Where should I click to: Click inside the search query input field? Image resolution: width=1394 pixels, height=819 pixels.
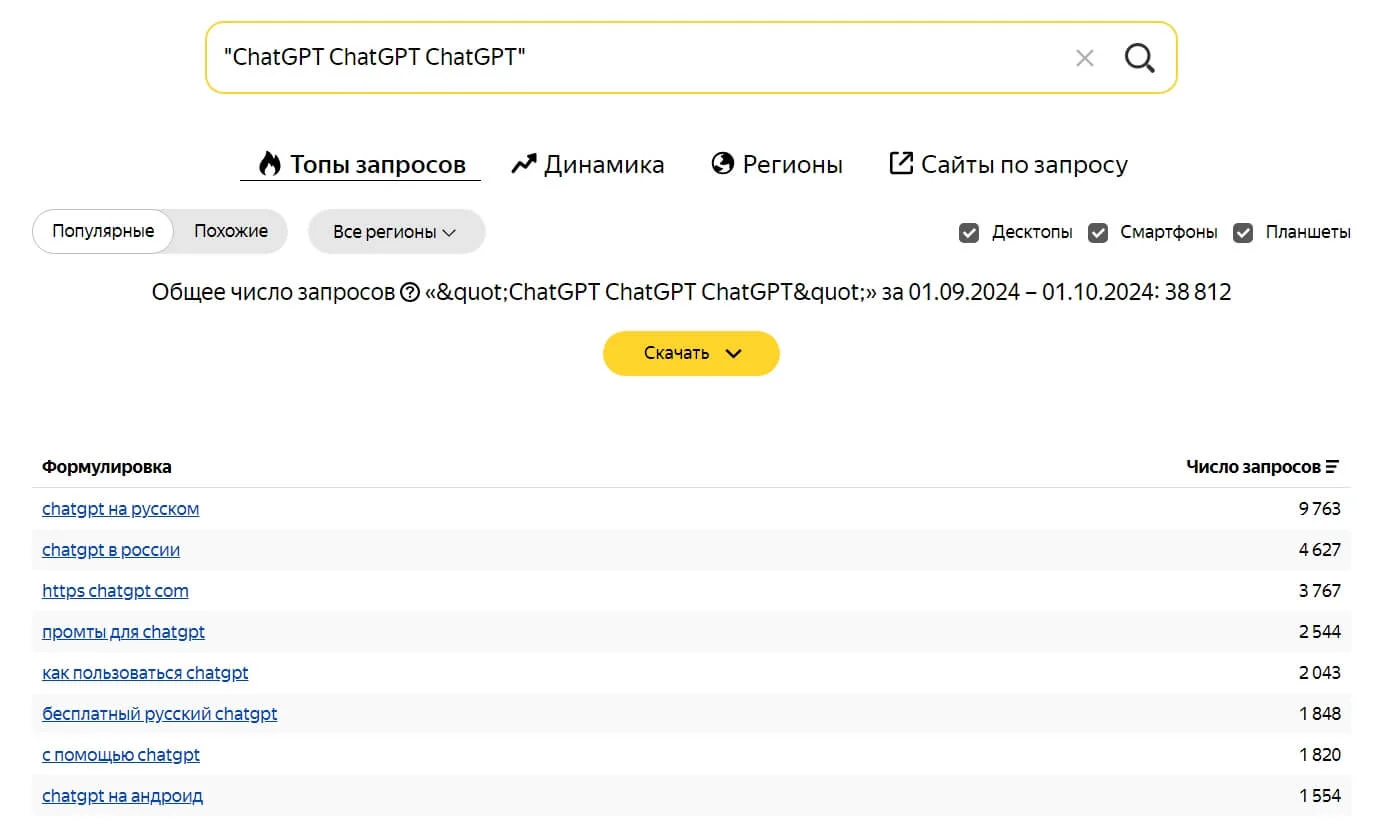(x=640, y=58)
